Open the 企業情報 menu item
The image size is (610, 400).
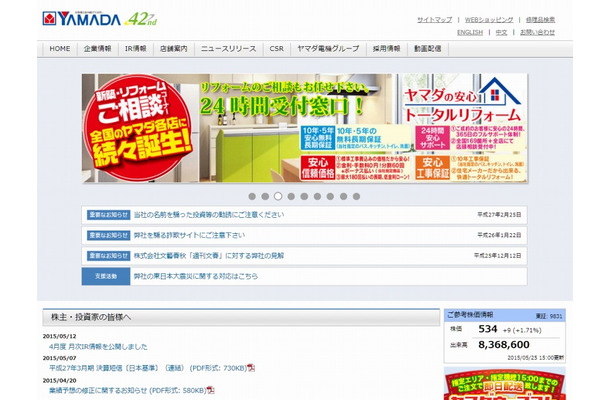[98, 49]
